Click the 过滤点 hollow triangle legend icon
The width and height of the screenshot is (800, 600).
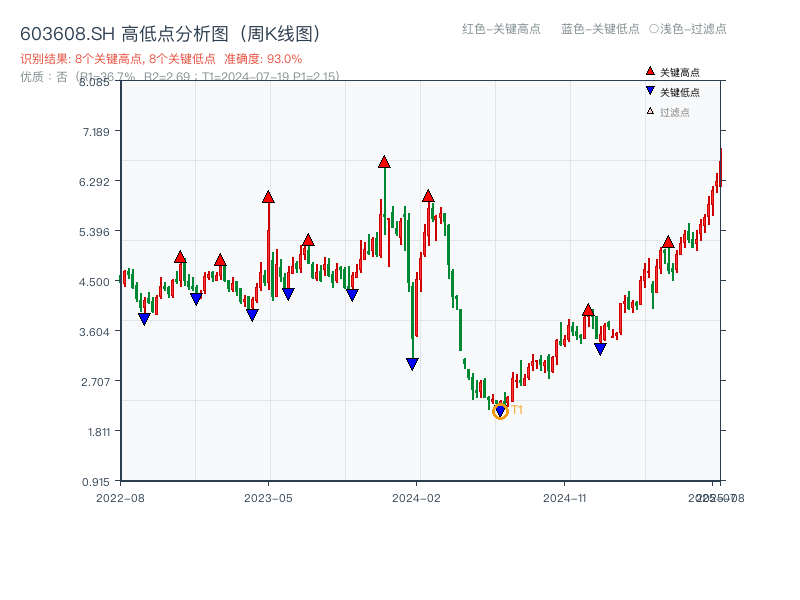[x=649, y=111]
